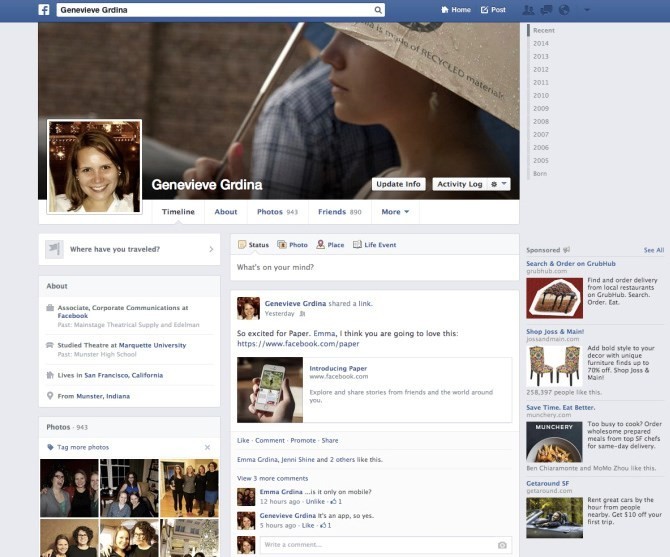The height and width of the screenshot is (557, 670).
Task: Open the first photo thumbnail in Photos
Action: point(69,488)
